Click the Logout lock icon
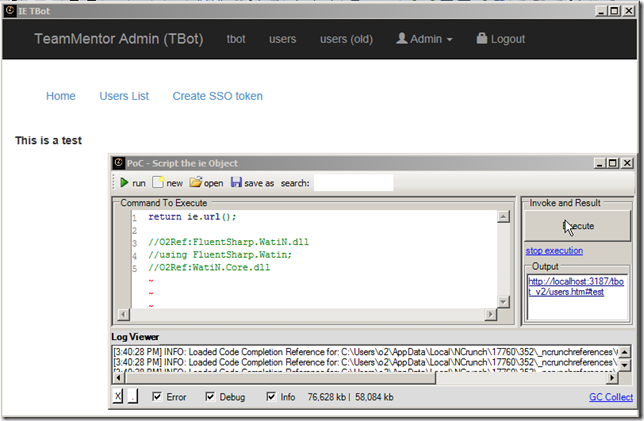This screenshot has width=644, height=421. click(482, 38)
